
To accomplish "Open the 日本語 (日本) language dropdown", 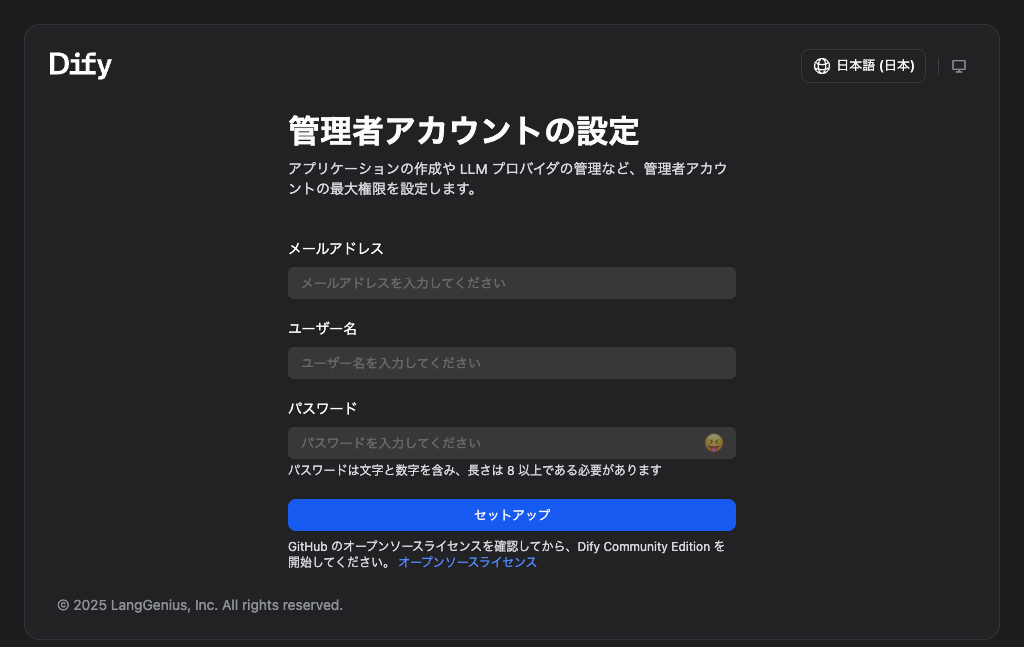I will pyautogui.click(x=874, y=66).
